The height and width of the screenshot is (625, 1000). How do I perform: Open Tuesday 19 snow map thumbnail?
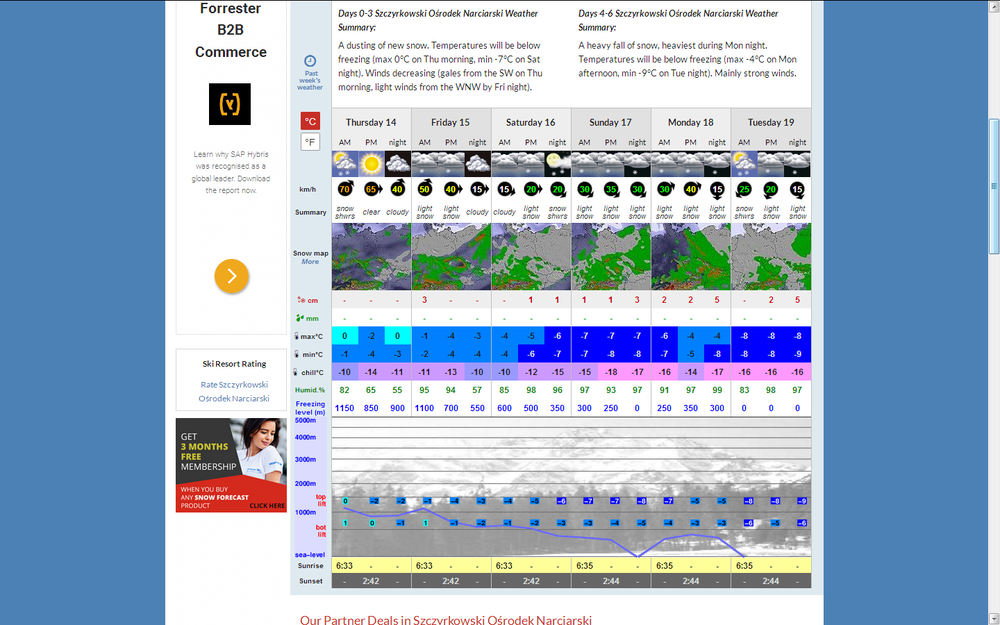coord(771,256)
